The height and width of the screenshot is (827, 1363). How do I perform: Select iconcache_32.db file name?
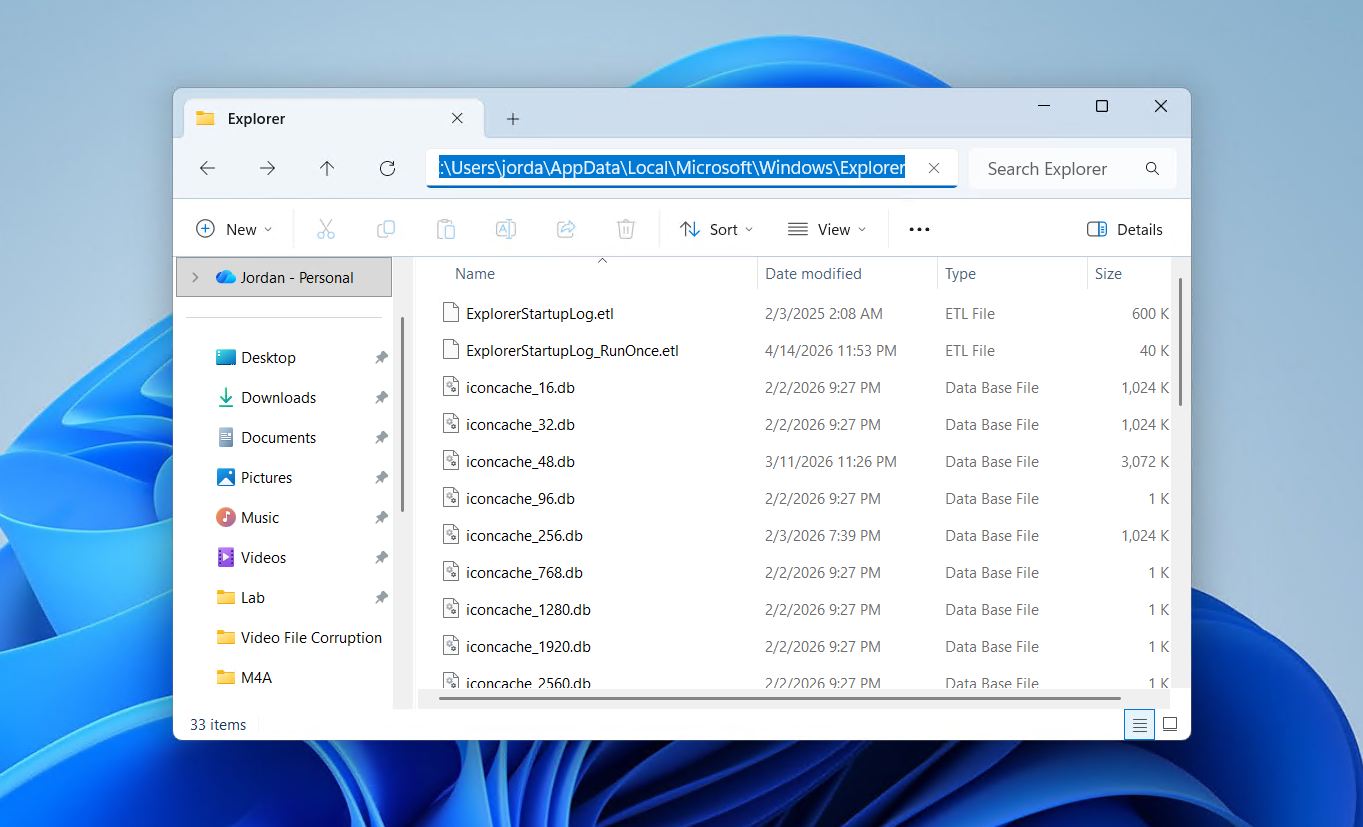click(520, 424)
